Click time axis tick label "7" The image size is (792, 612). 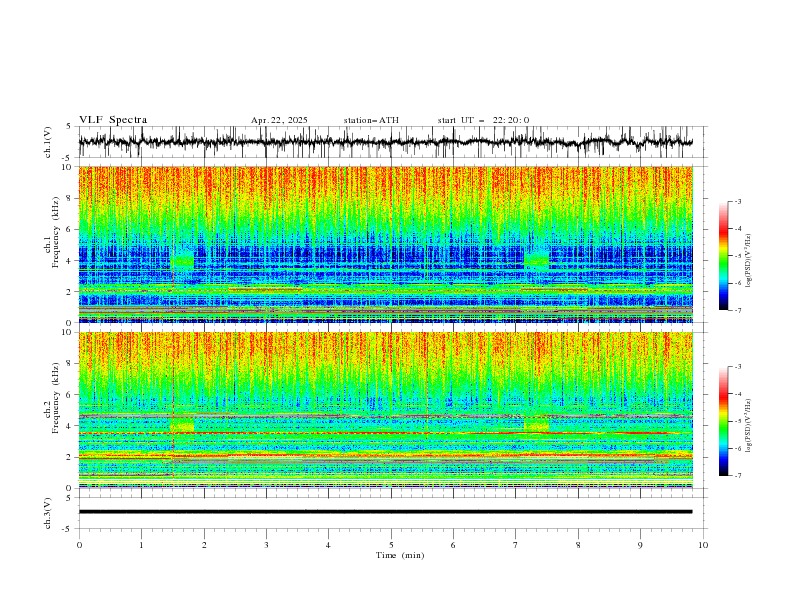pos(515,545)
